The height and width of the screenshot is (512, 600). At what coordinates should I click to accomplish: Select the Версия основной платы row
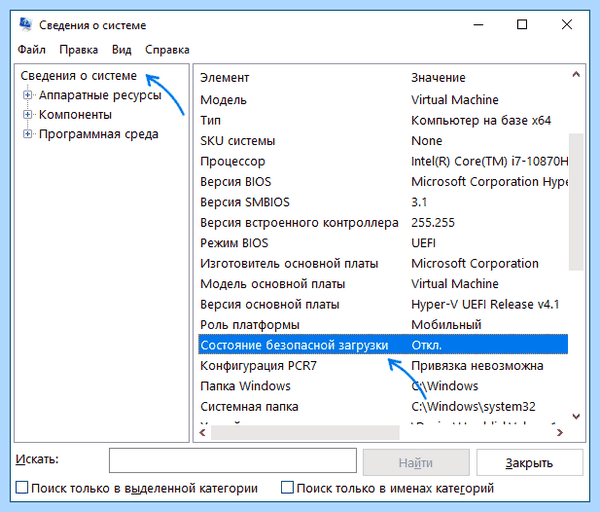(x=383, y=305)
